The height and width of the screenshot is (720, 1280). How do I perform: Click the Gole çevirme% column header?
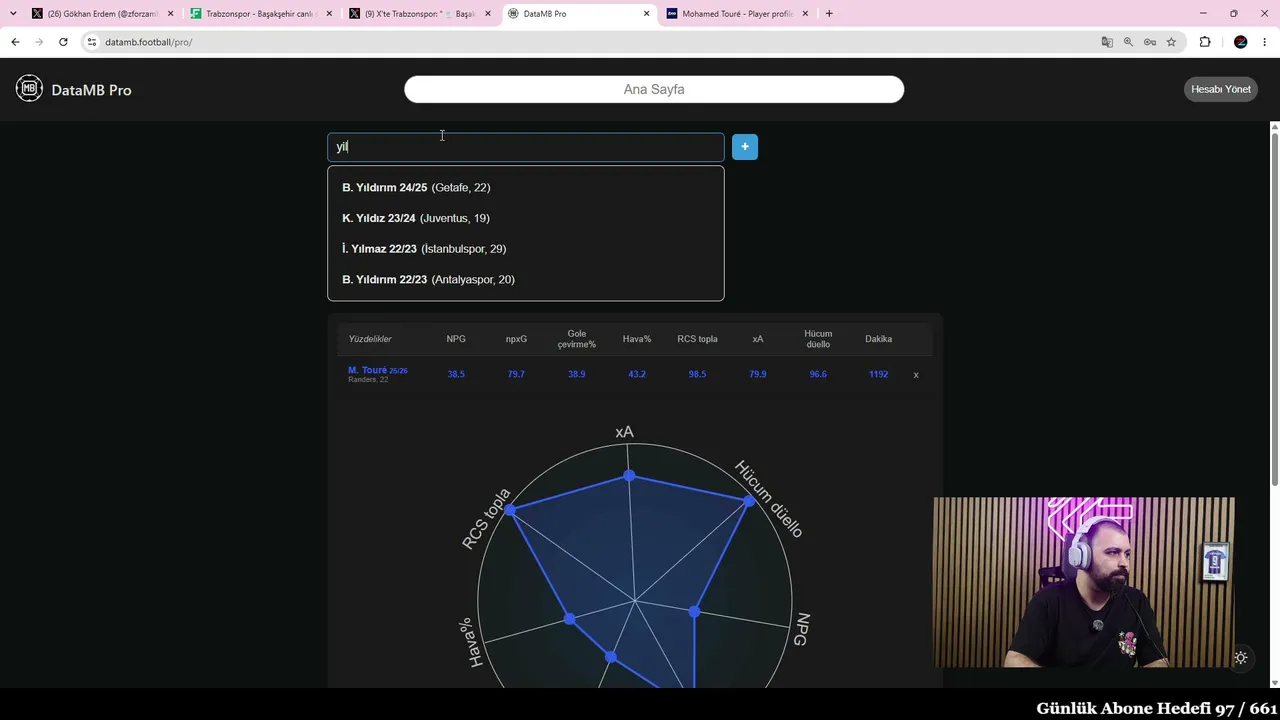tap(577, 339)
